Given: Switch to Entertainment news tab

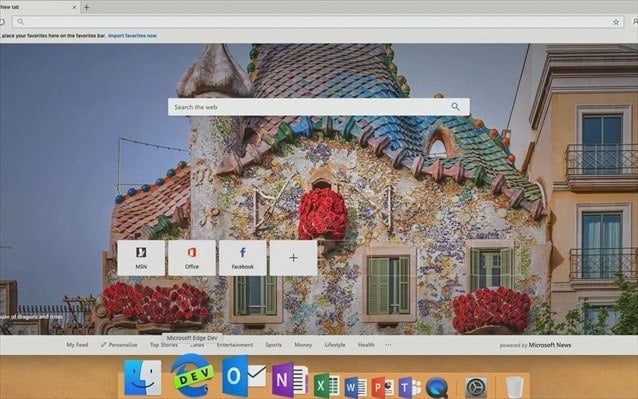Looking at the screenshot, I should [235, 345].
